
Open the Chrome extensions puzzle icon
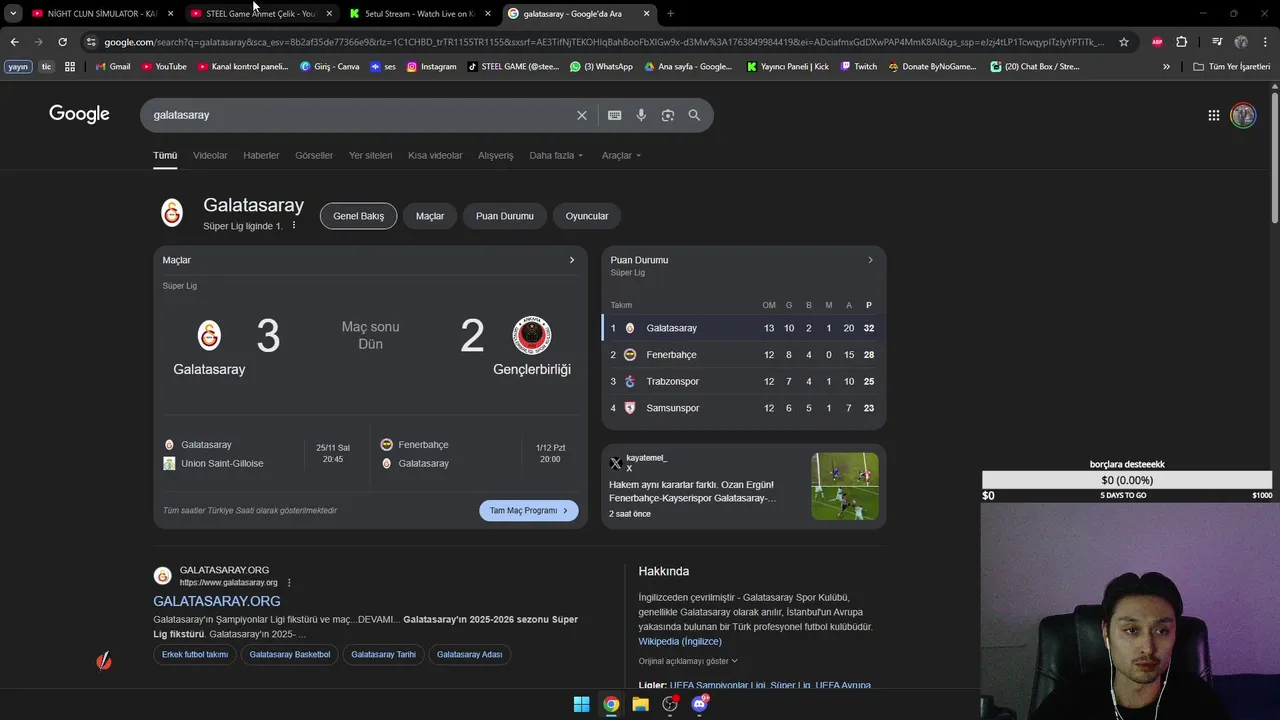(1181, 42)
